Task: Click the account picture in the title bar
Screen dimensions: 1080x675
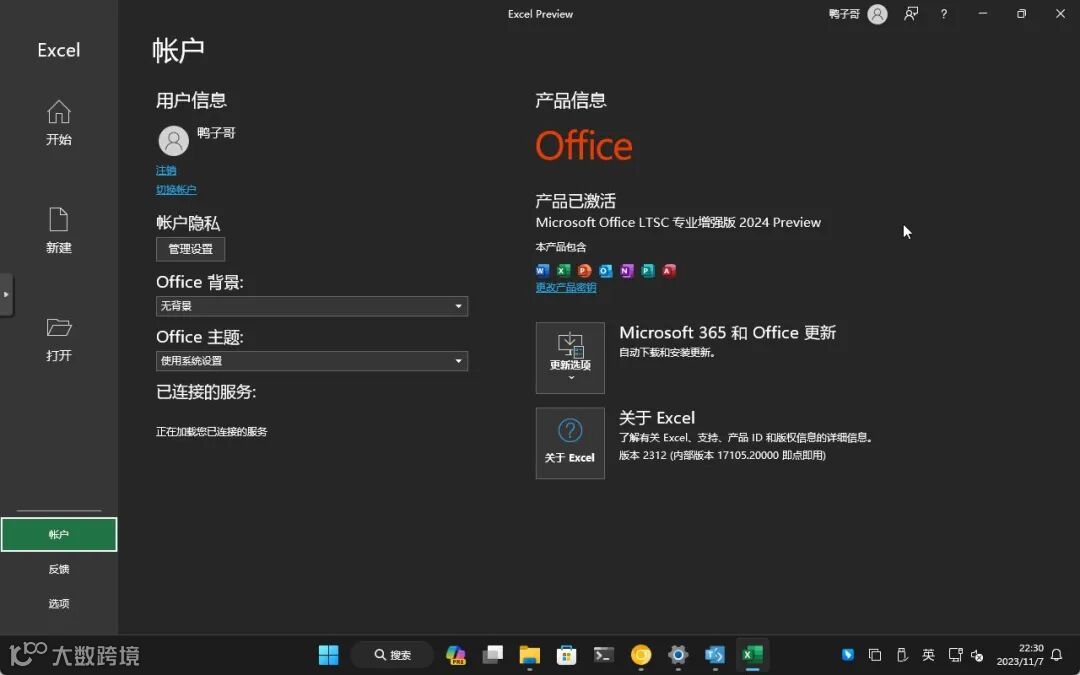Action: [x=878, y=14]
